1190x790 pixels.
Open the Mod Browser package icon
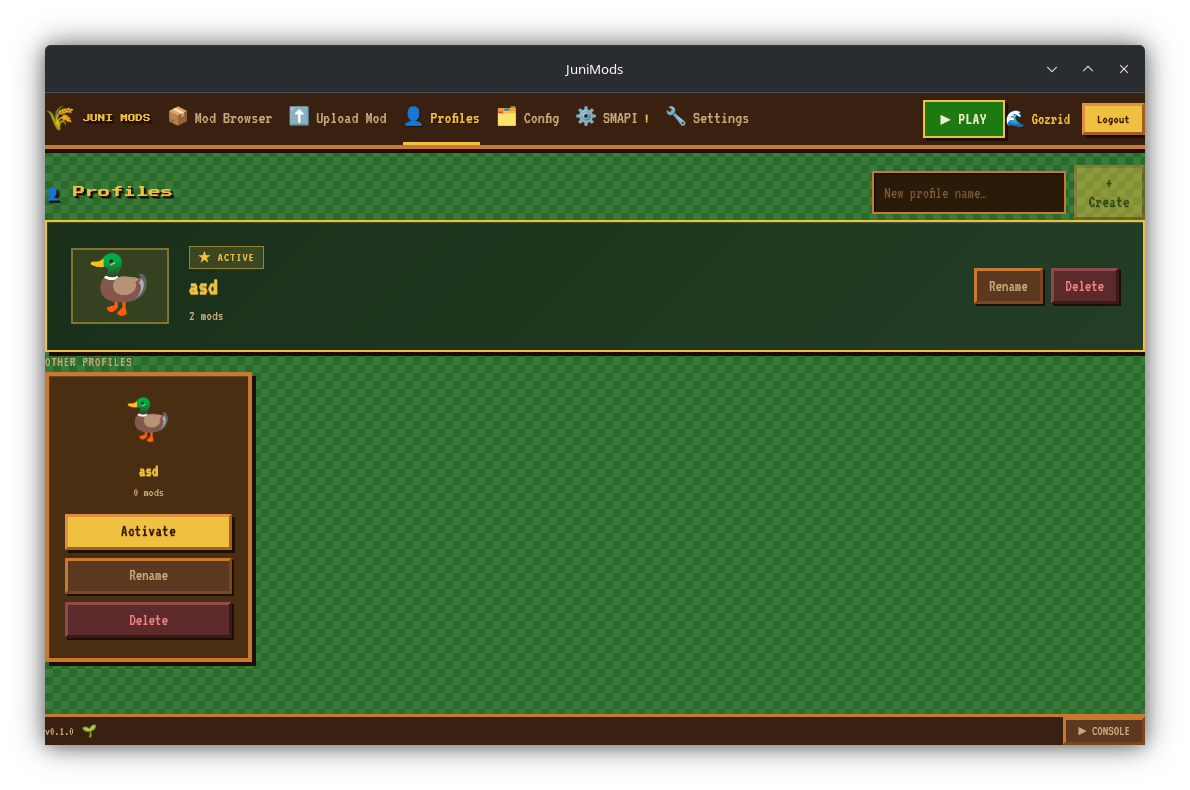(178, 116)
